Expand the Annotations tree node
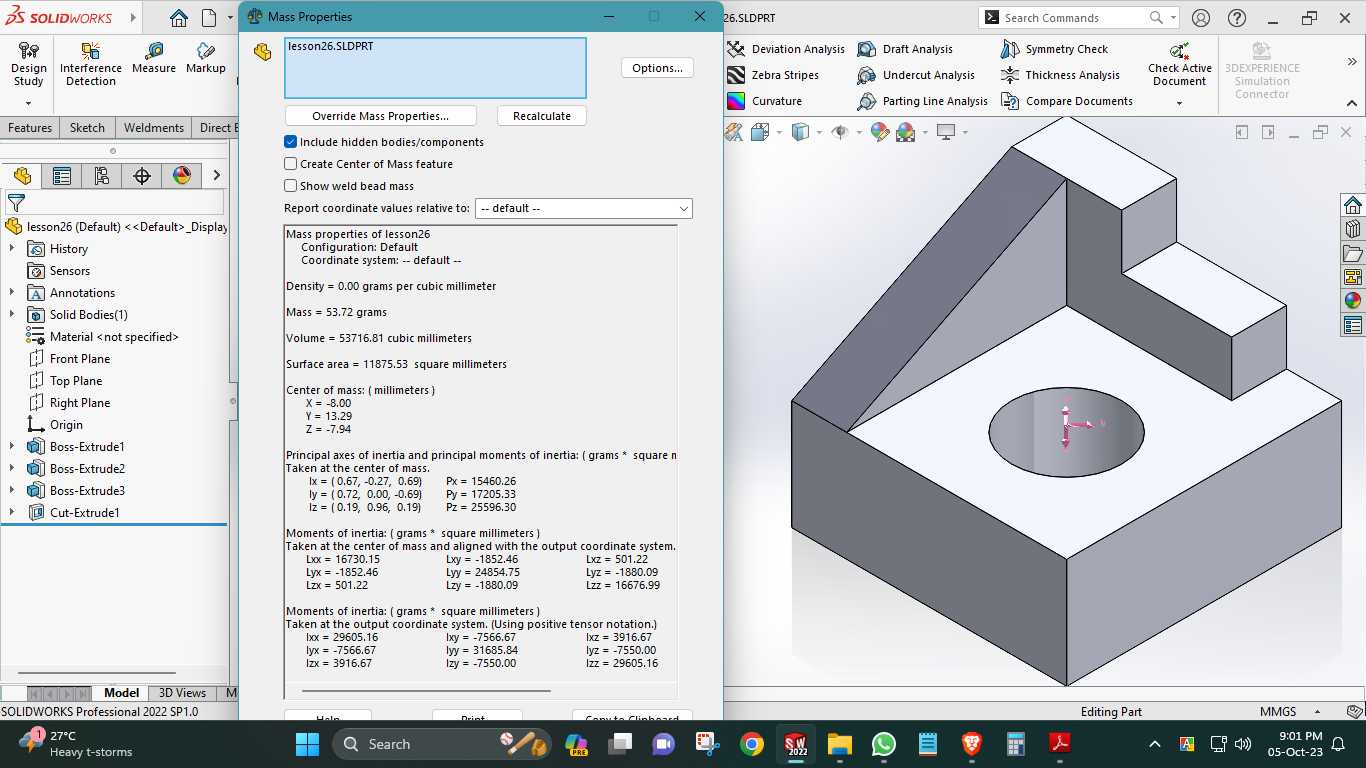 (12, 293)
